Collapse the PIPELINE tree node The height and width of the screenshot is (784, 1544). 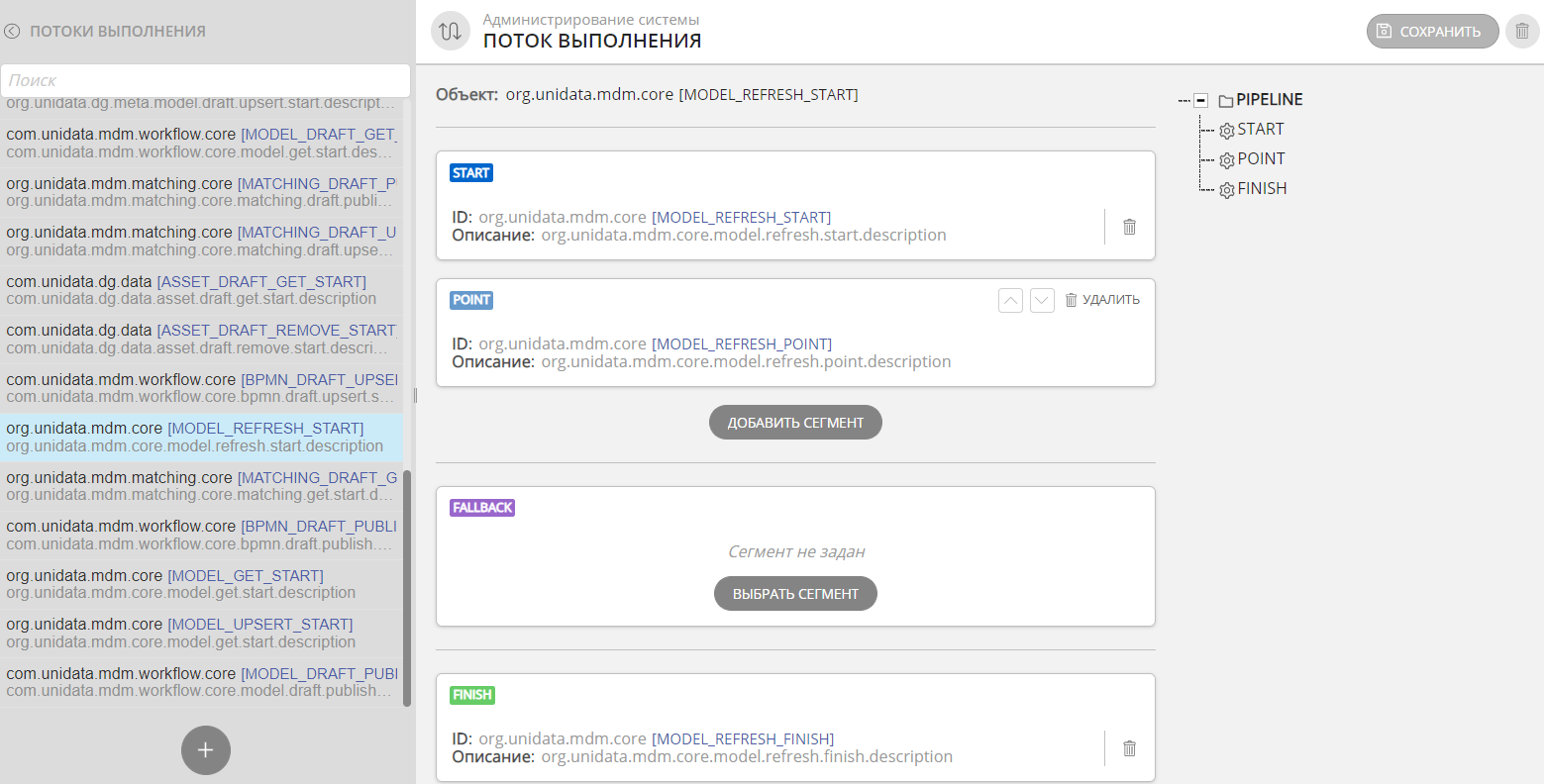1200,100
